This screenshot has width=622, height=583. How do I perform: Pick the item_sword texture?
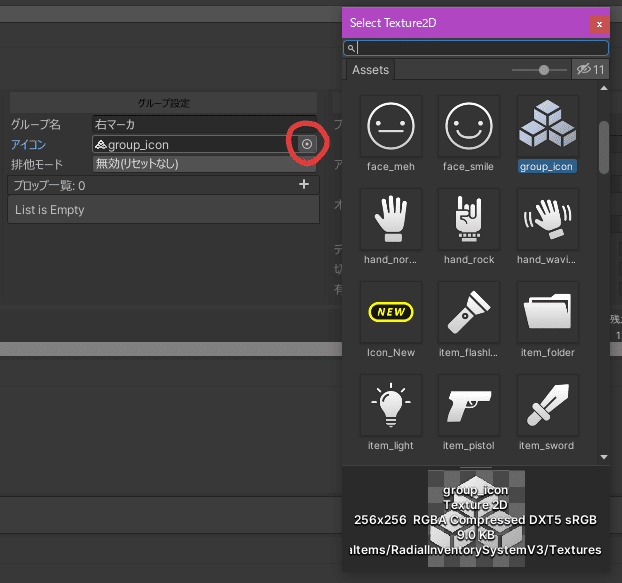(x=547, y=405)
